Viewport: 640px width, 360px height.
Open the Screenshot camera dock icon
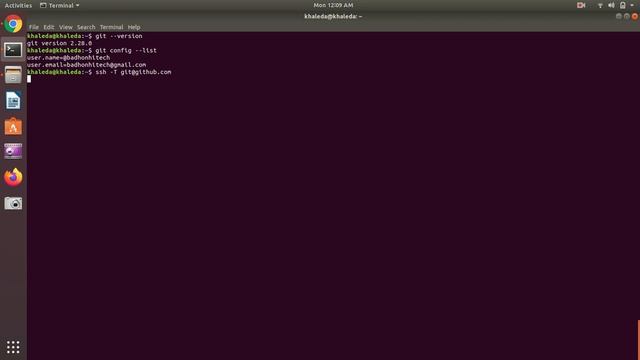[x=13, y=203]
